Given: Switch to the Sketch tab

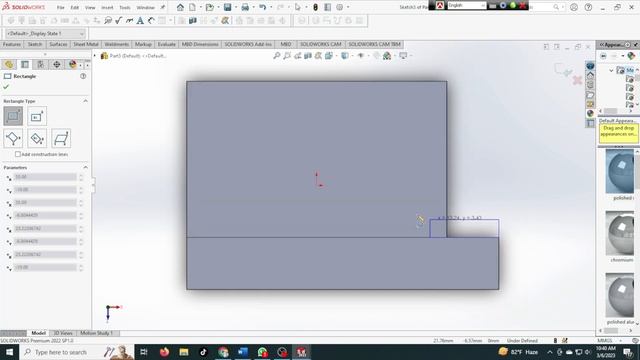Looking at the screenshot, I should tap(35, 44).
